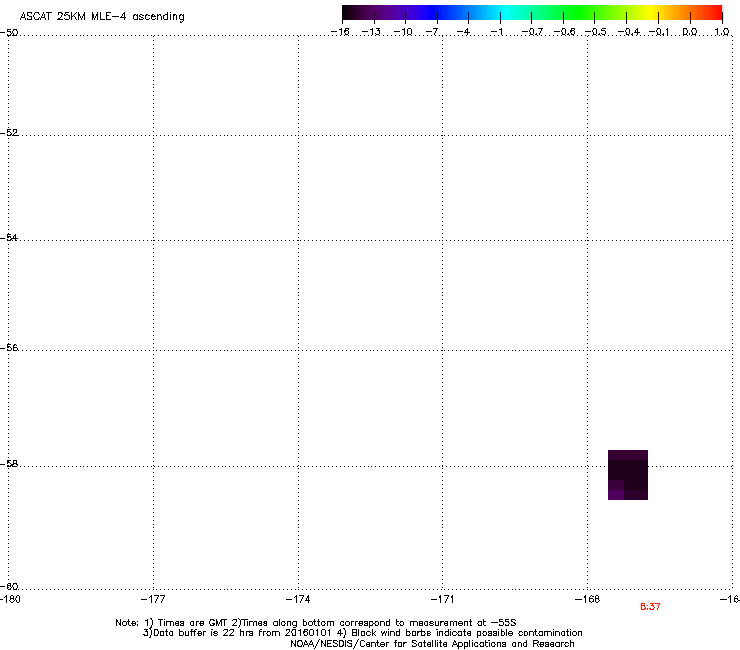Pick the green section of the color bar
Viewport: 740px width, 650px height.
(x=580, y=13)
